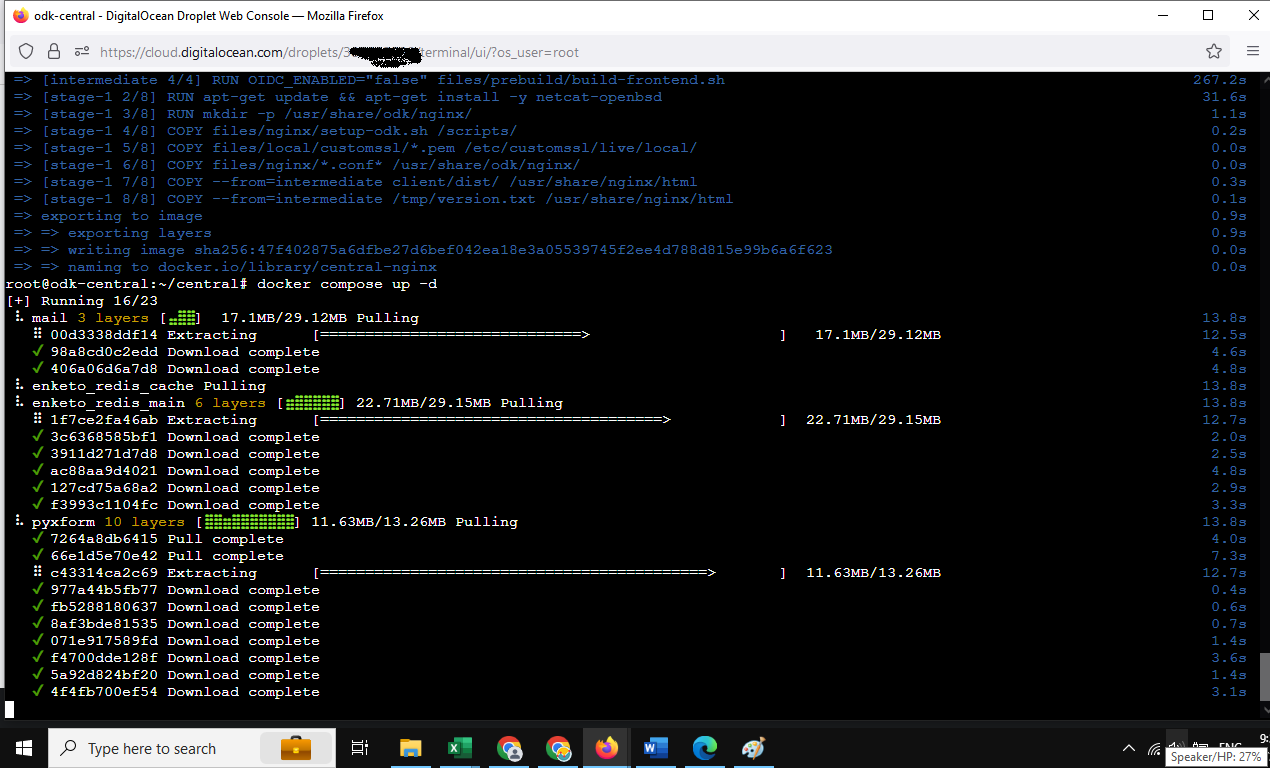Click the Firefox logo in the title bar

point(20,15)
